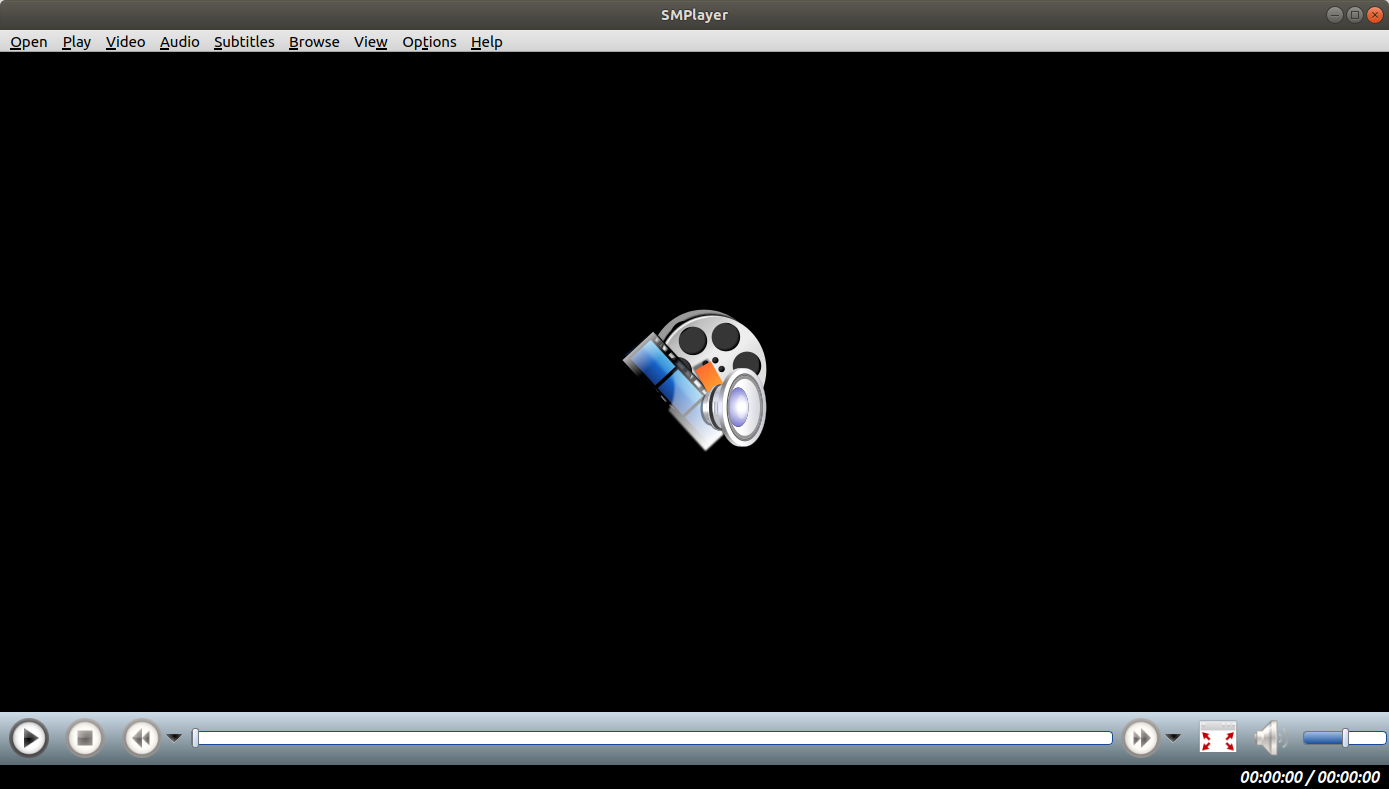Click the Play button
The image size is (1389, 789).
[29, 739]
